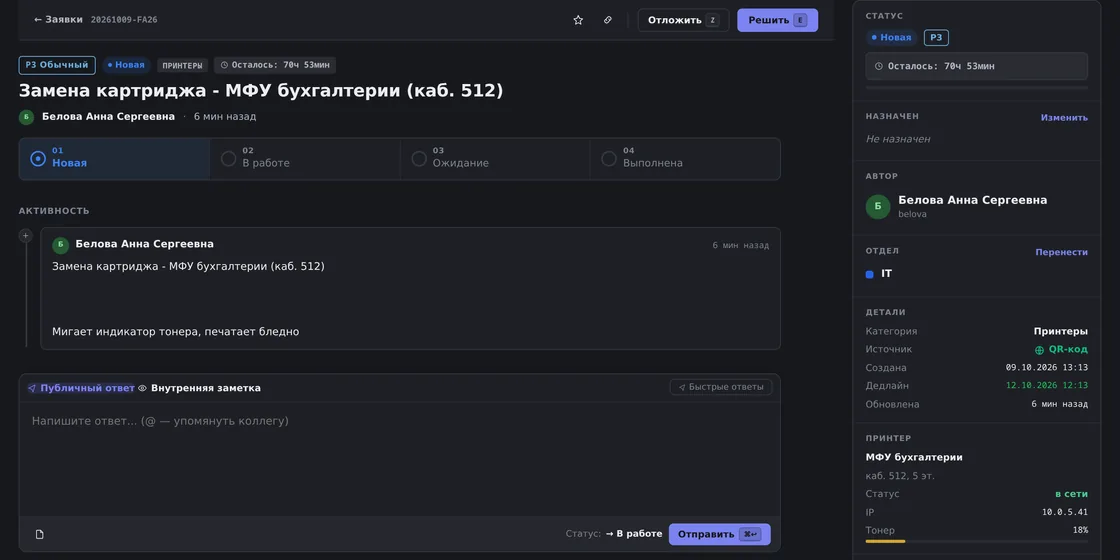Click Перенести to move department
The width and height of the screenshot is (1120, 560).
[1061, 252]
